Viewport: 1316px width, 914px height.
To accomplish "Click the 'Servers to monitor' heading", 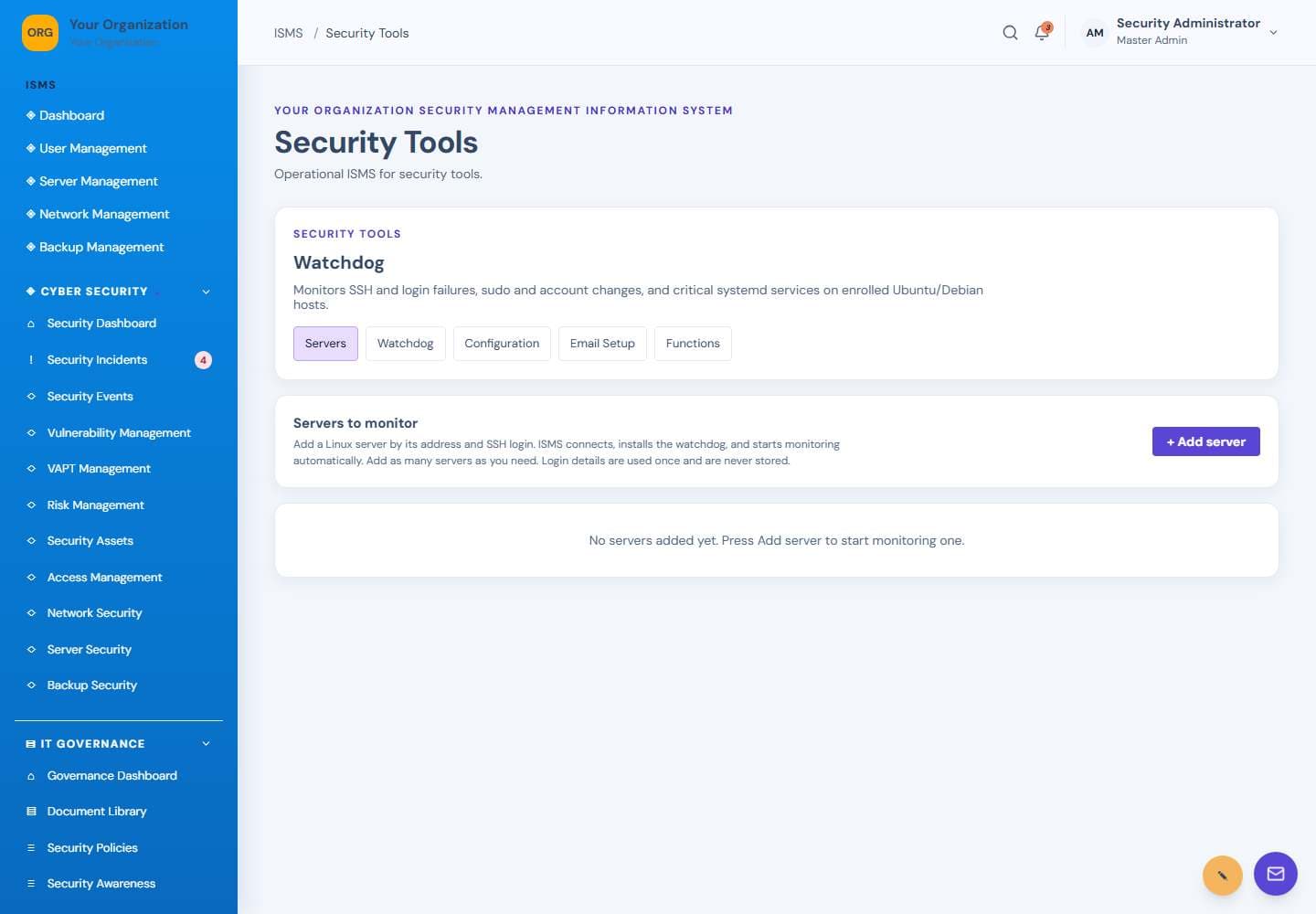I will click(356, 423).
